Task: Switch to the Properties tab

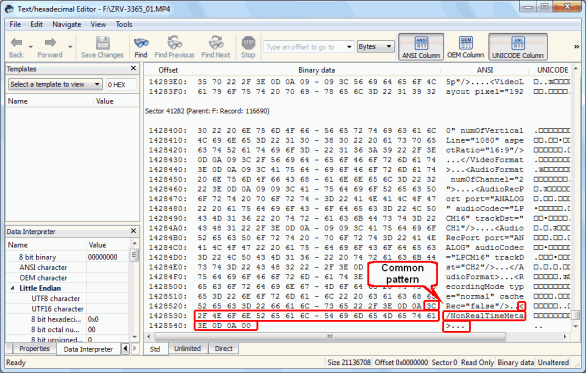Action: click(34, 348)
